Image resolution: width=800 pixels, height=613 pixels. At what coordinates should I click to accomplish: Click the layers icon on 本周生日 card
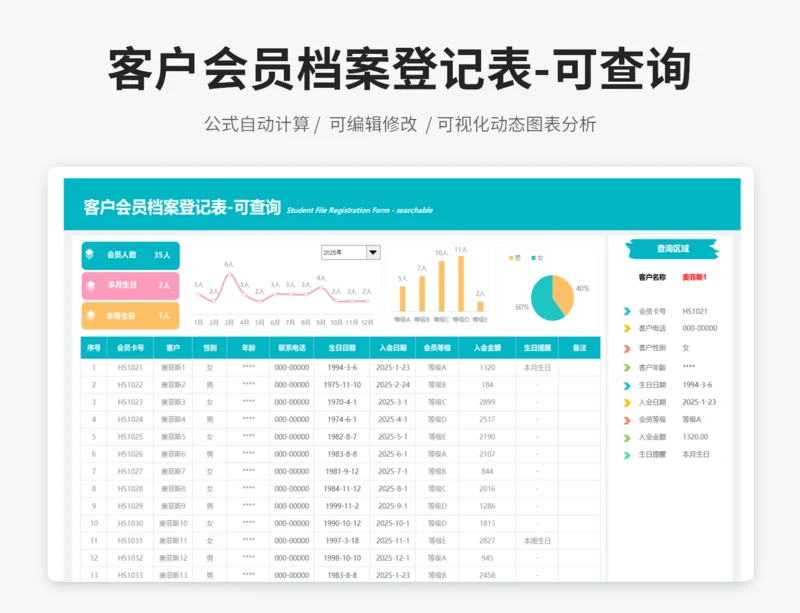coord(91,315)
